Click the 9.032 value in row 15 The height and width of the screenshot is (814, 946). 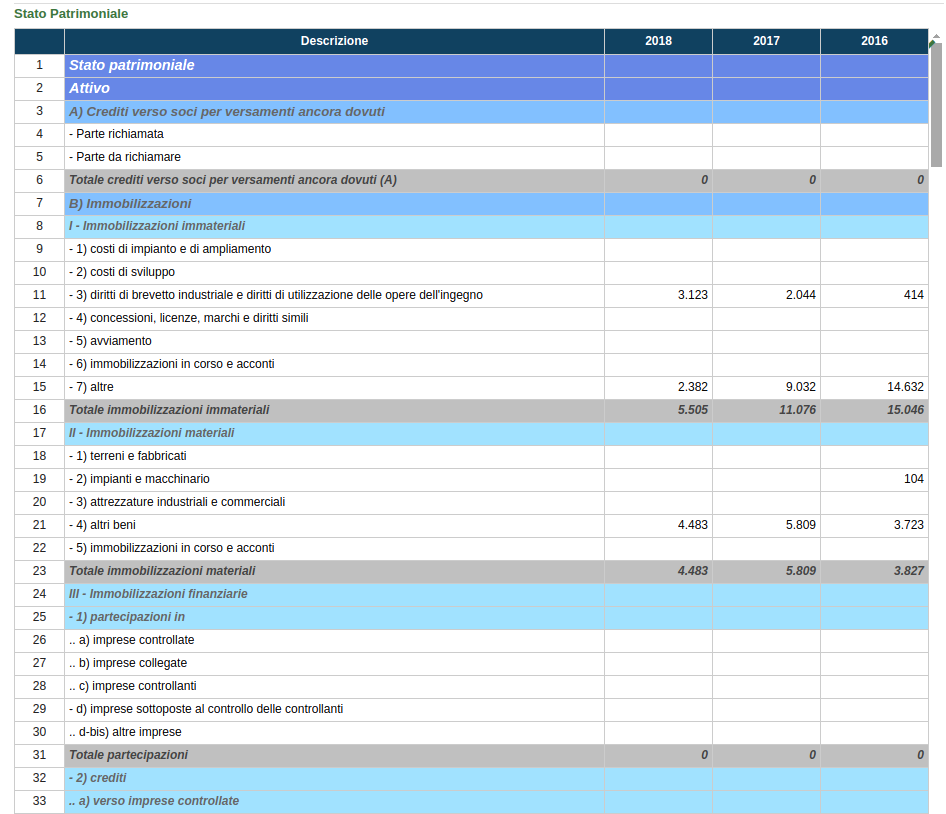tap(801, 387)
